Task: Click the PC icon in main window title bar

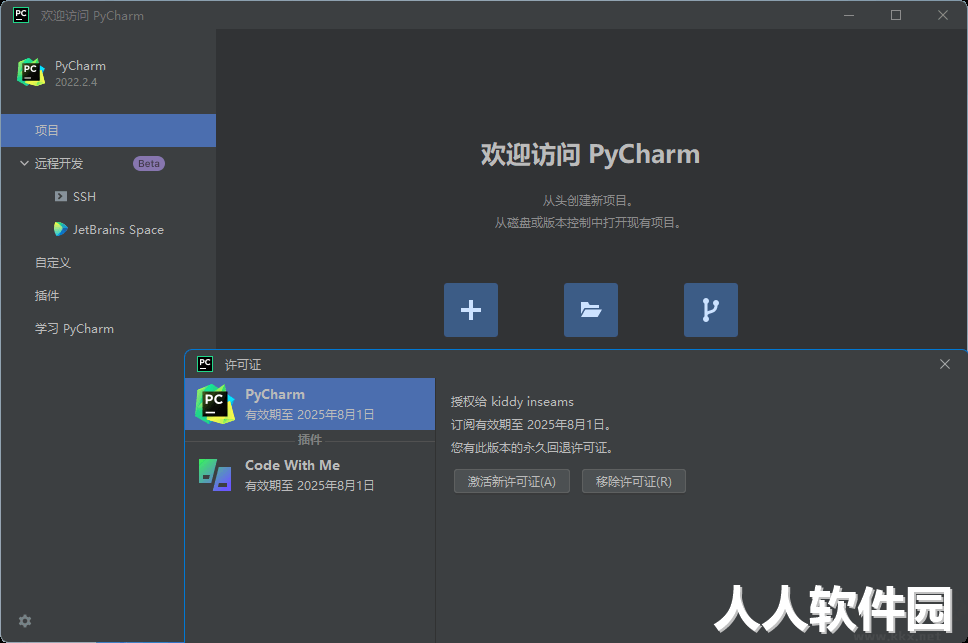Action: click(x=21, y=15)
